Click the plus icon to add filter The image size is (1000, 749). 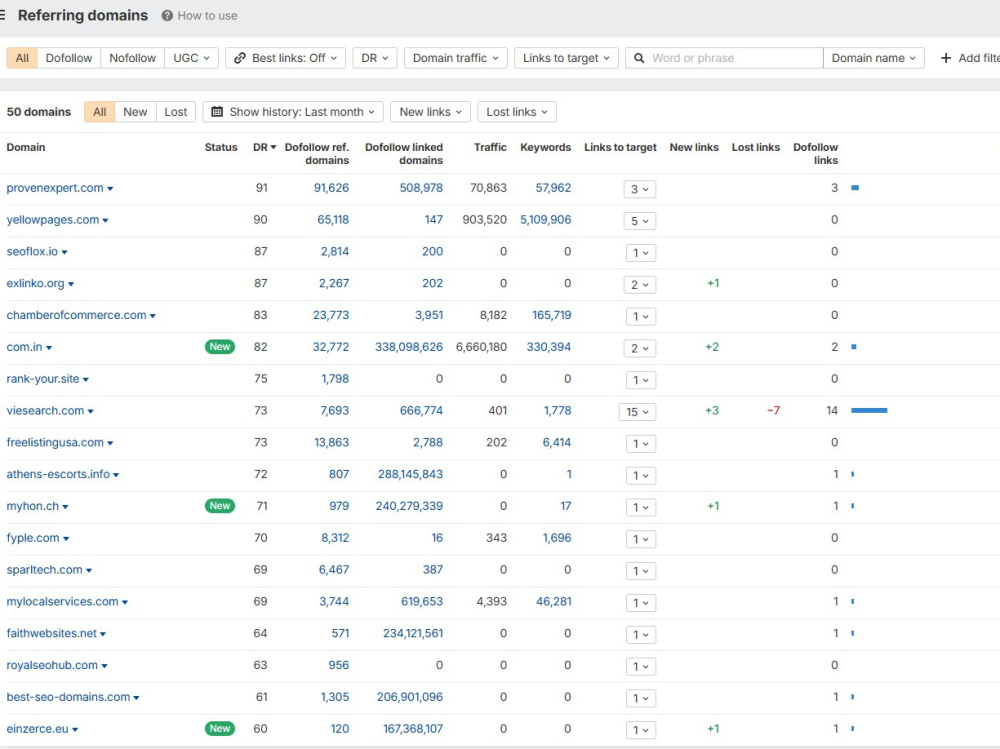pos(946,58)
